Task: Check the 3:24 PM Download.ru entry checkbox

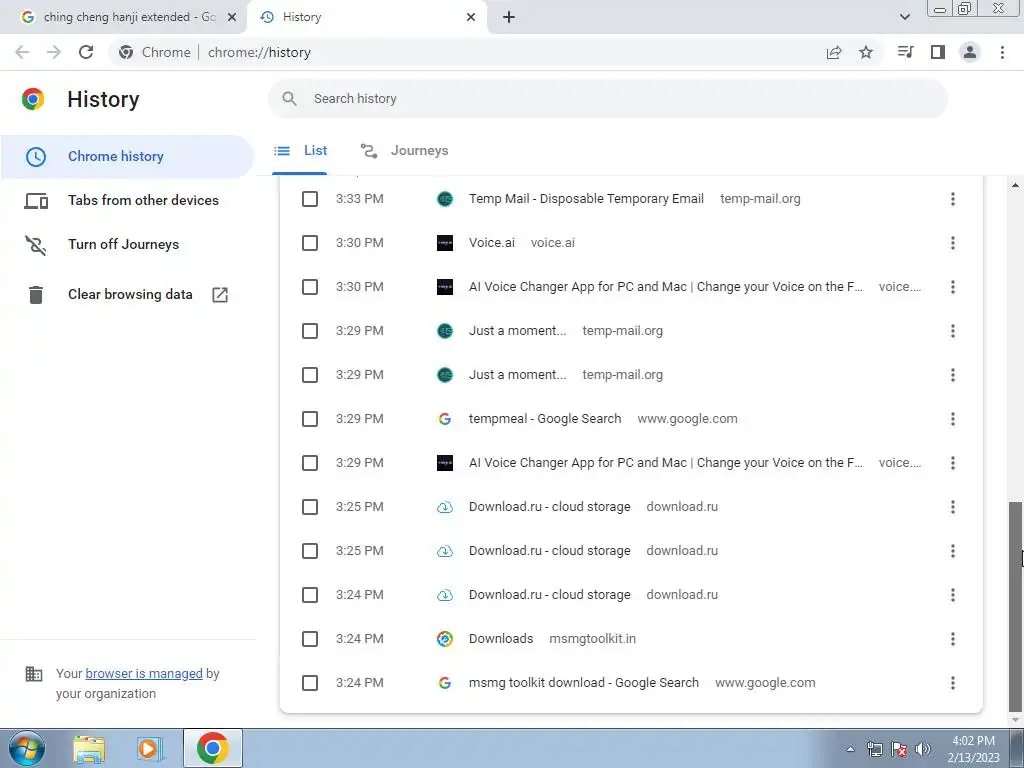Action: click(310, 595)
